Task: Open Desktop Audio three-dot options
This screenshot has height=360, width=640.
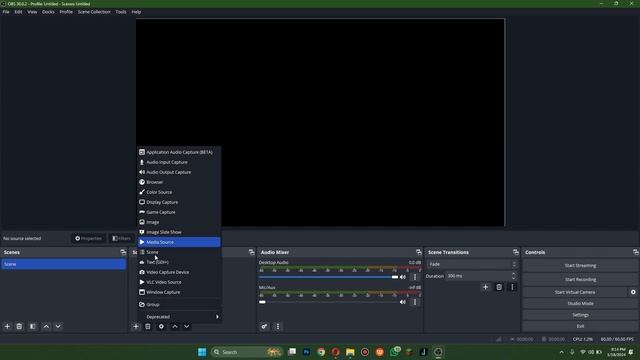Action: coord(415,277)
